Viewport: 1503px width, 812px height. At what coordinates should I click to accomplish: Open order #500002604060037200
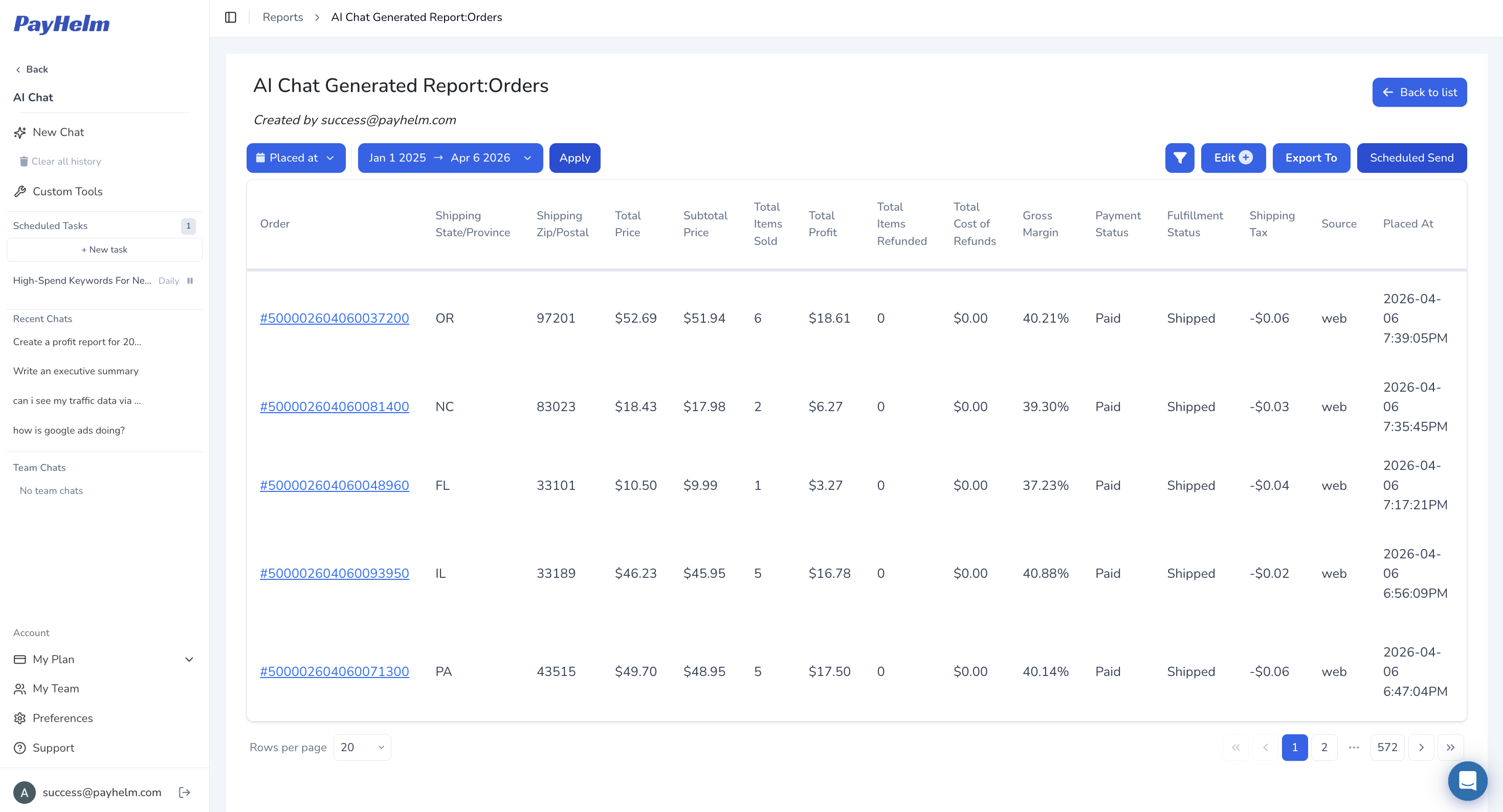(x=335, y=318)
